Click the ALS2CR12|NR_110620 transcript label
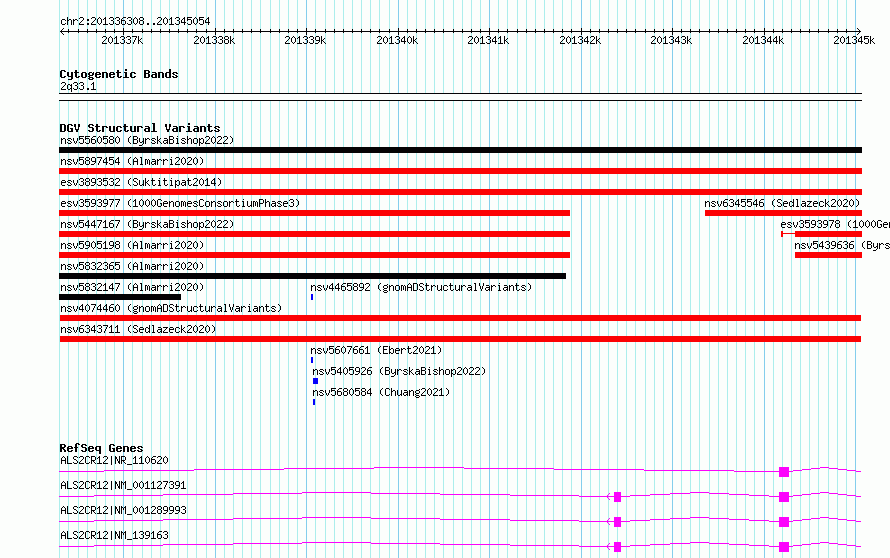Viewport: 890px width, 558px height. click(114, 460)
